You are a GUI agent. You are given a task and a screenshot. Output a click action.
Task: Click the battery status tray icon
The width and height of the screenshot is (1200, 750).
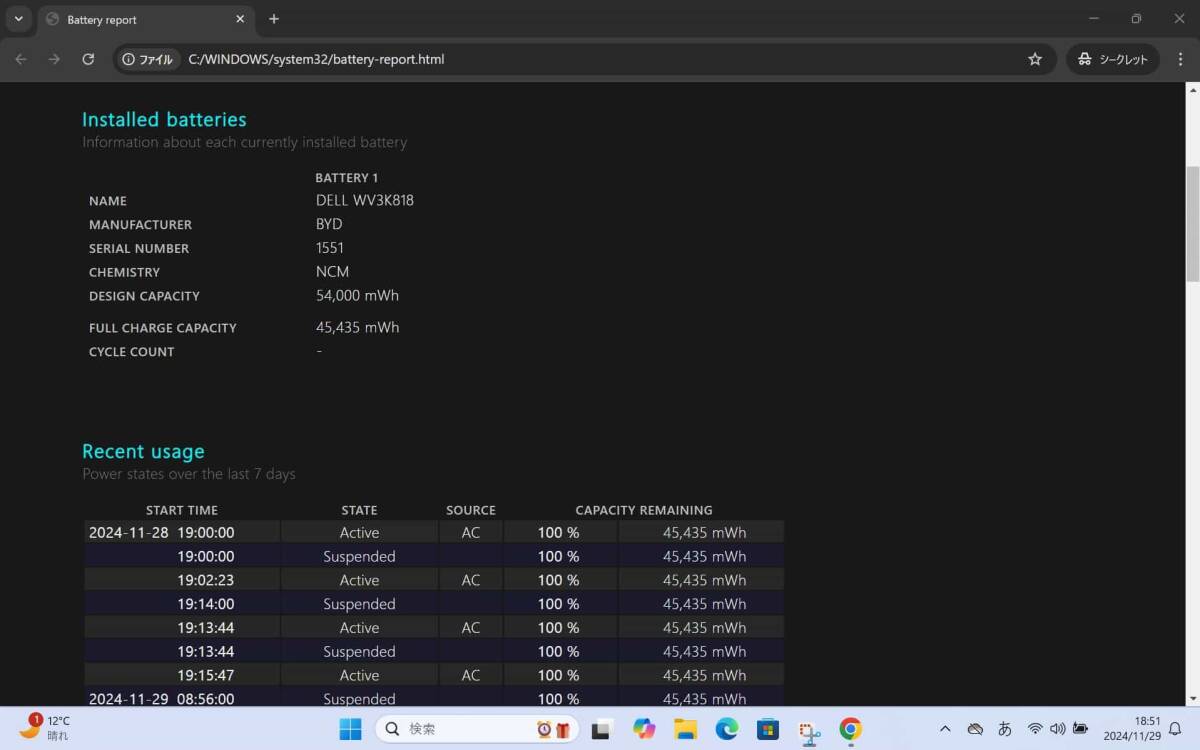pos(1081,729)
